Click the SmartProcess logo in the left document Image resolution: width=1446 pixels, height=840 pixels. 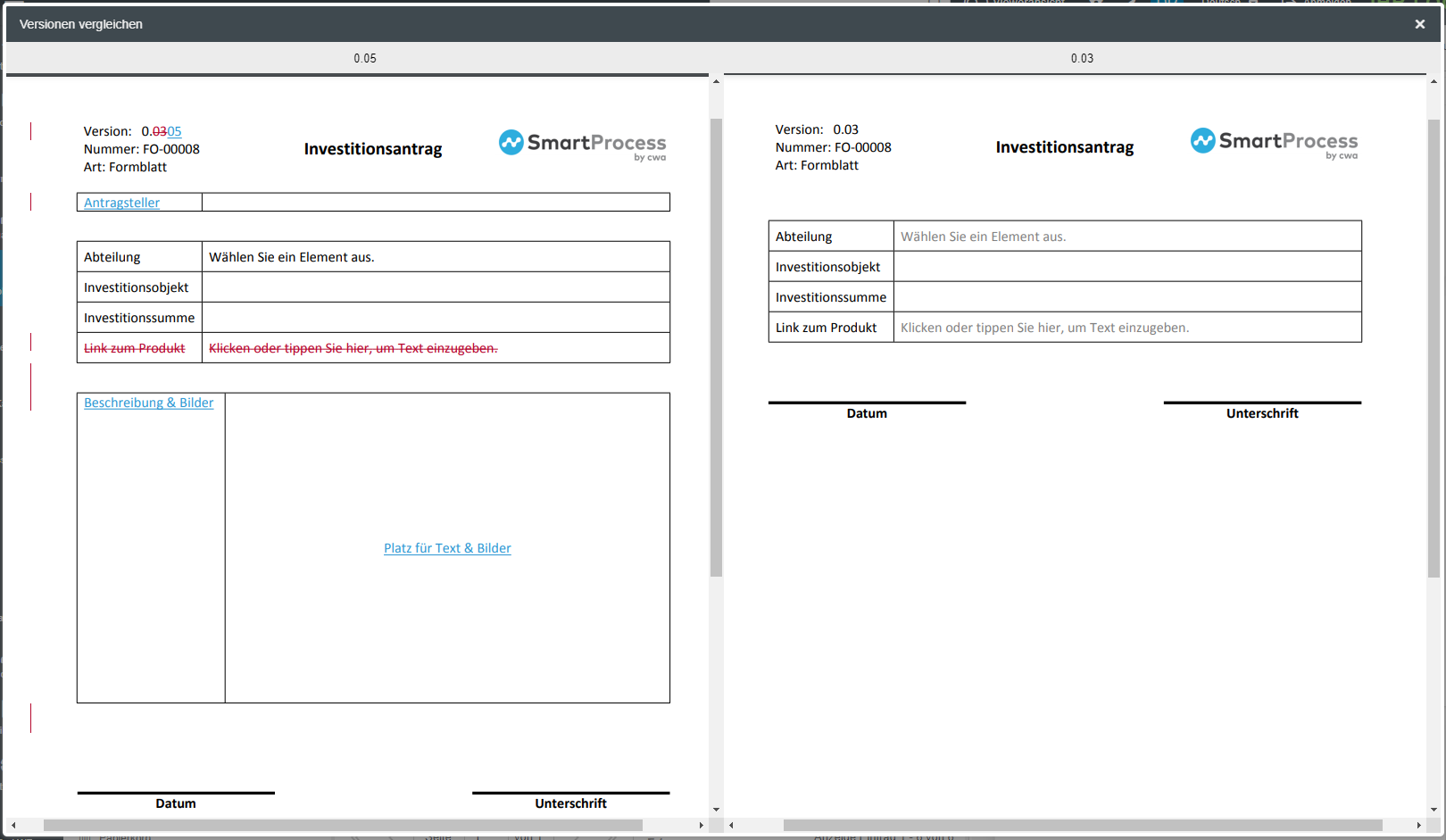[x=582, y=145]
